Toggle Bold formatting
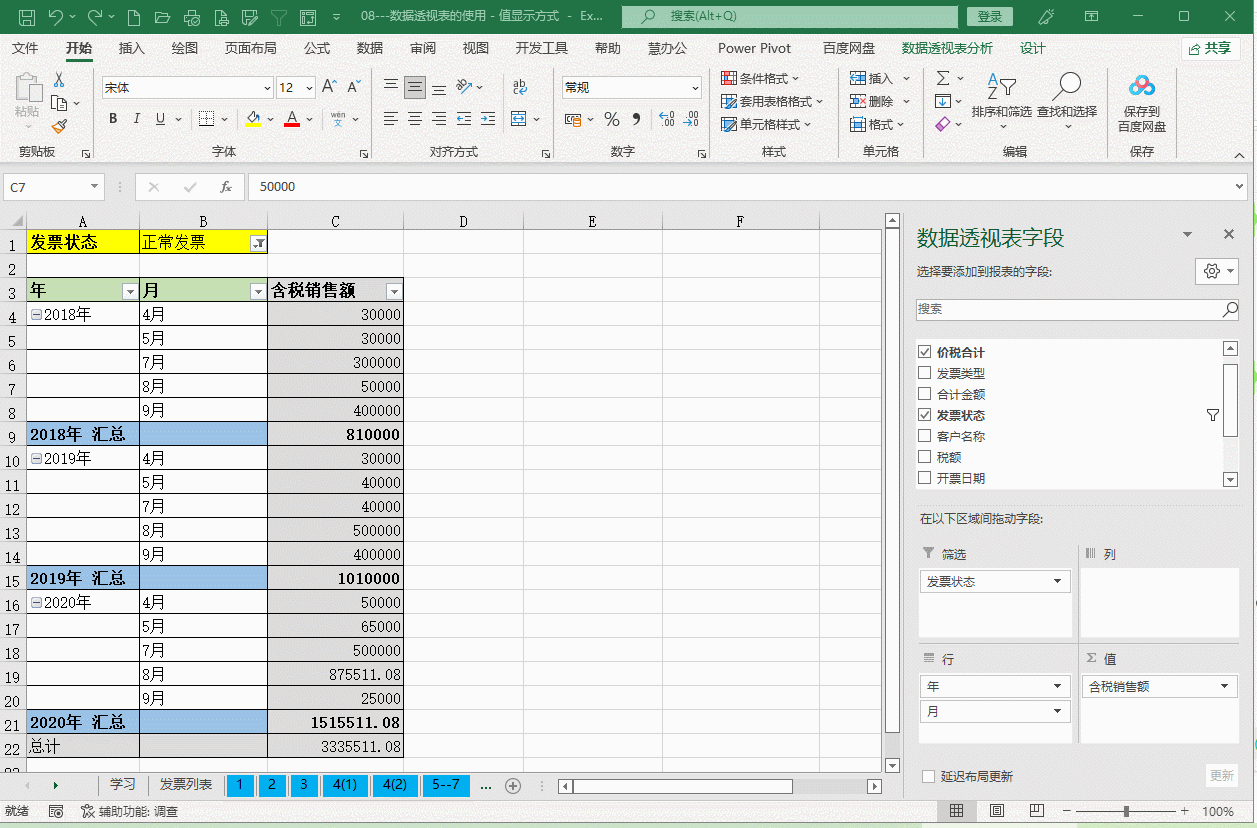This screenshot has width=1257, height=828. tap(113, 119)
